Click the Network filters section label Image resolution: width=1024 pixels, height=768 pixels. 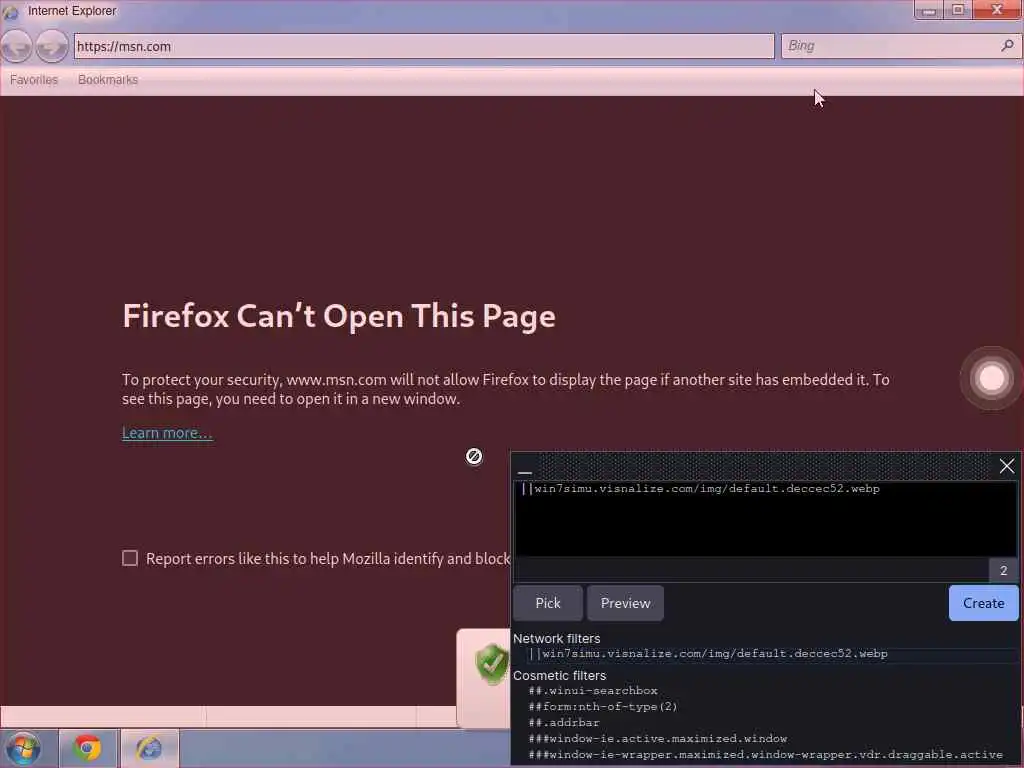click(x=556, y=639)
